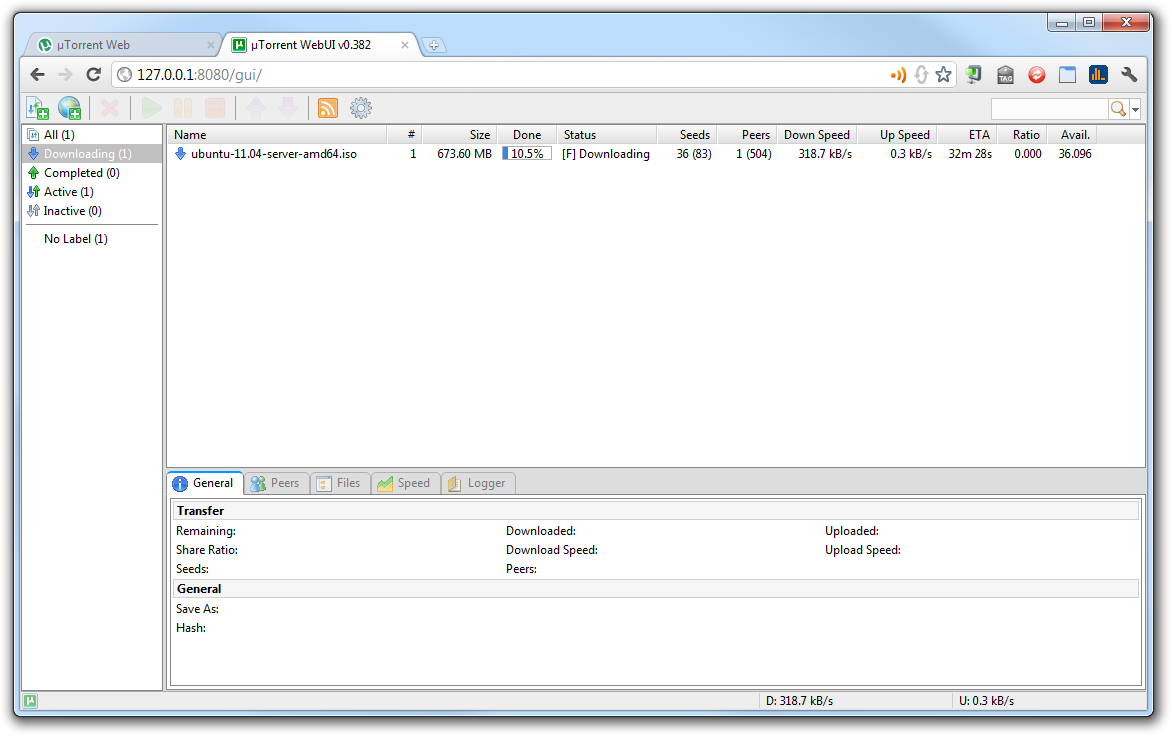
Task: Sort by the ETA column header
Action: (967, 134)
